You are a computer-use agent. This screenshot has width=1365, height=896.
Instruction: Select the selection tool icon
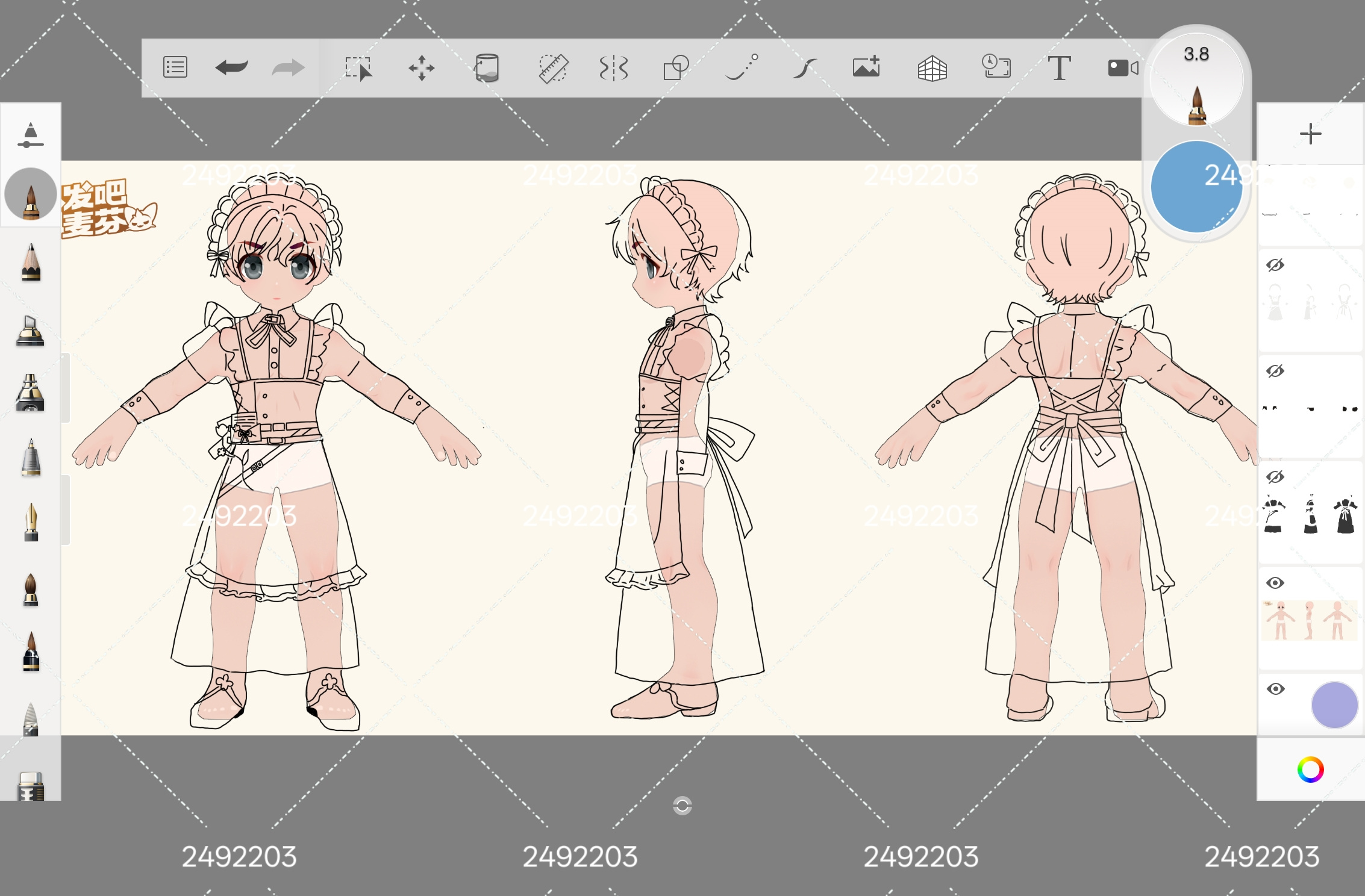pyautogui.click(x=358, y=68)
